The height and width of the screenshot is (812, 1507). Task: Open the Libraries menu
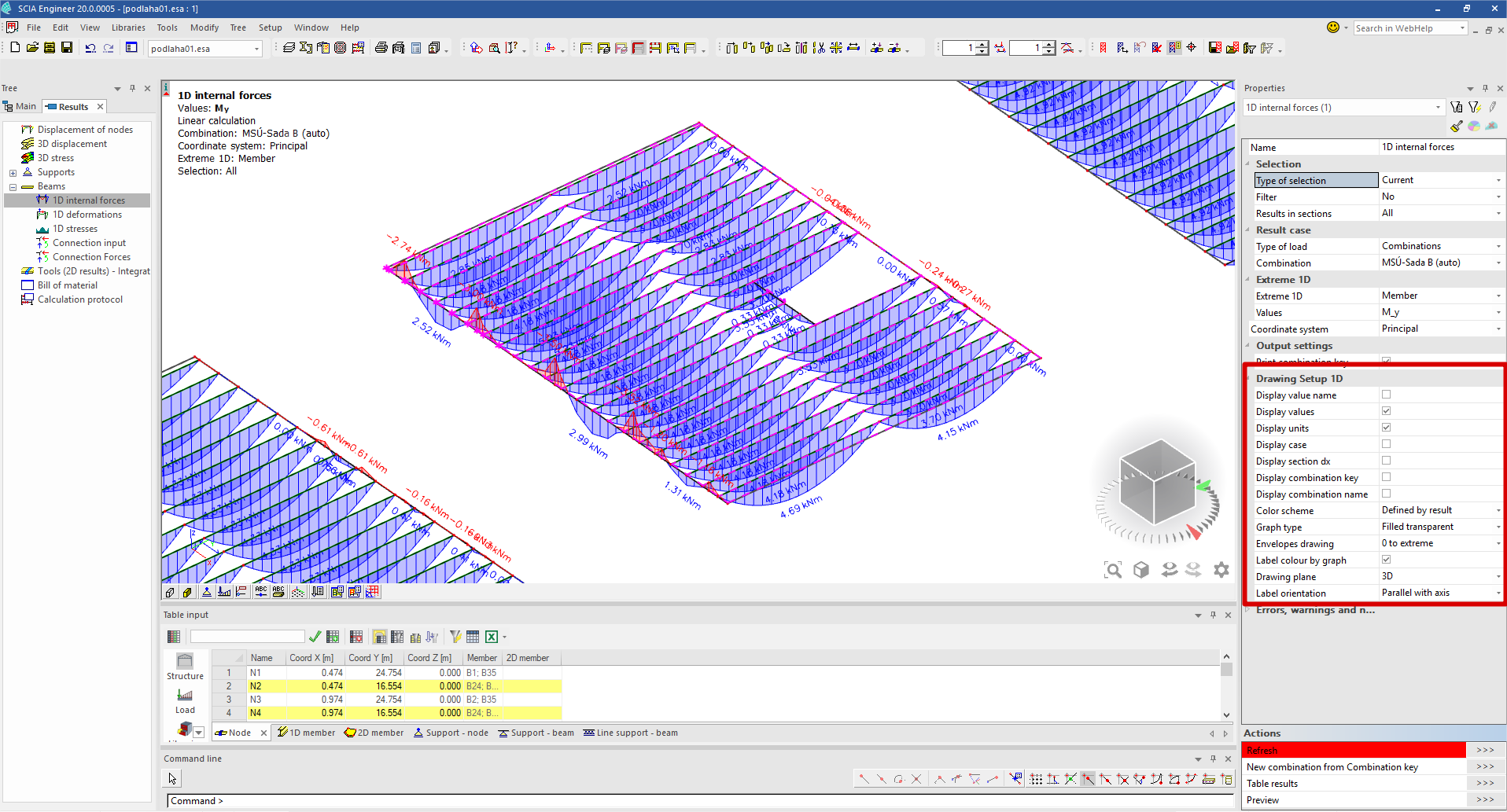(128, 28)
